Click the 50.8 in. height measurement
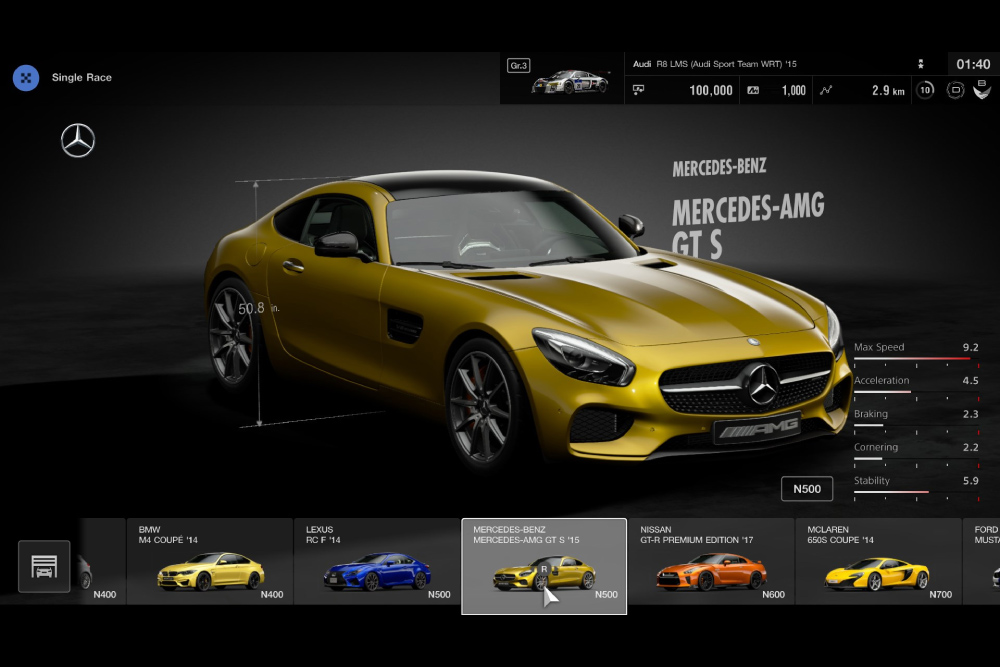The height and width of the screenshot is (667, 1000). (x=258, y=309)
